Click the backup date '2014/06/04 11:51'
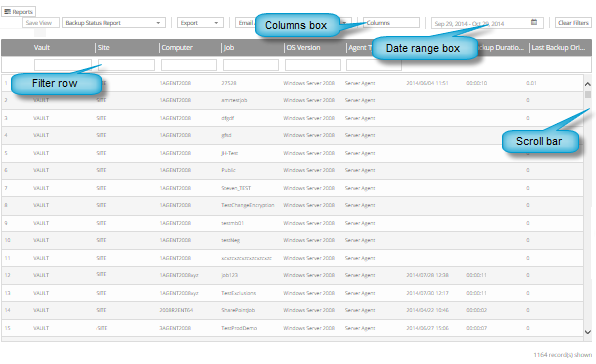 pos(427,83)
